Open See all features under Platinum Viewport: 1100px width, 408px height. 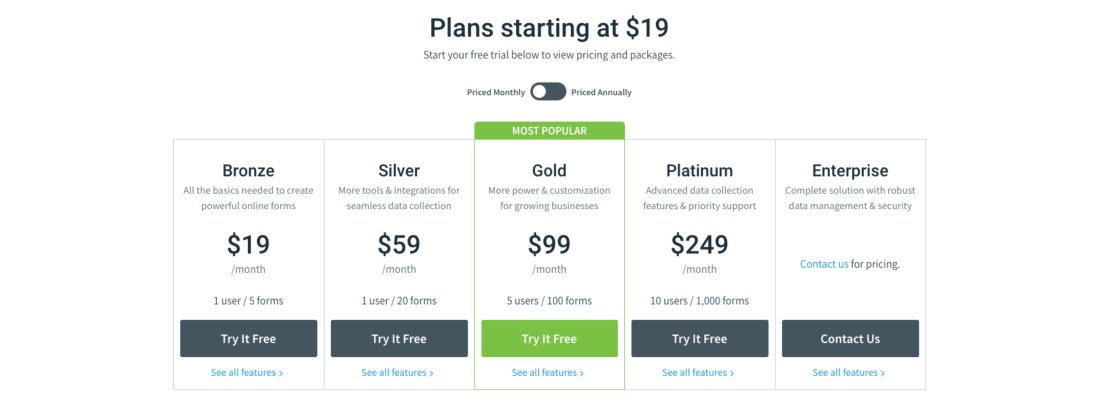coord(698,373)
